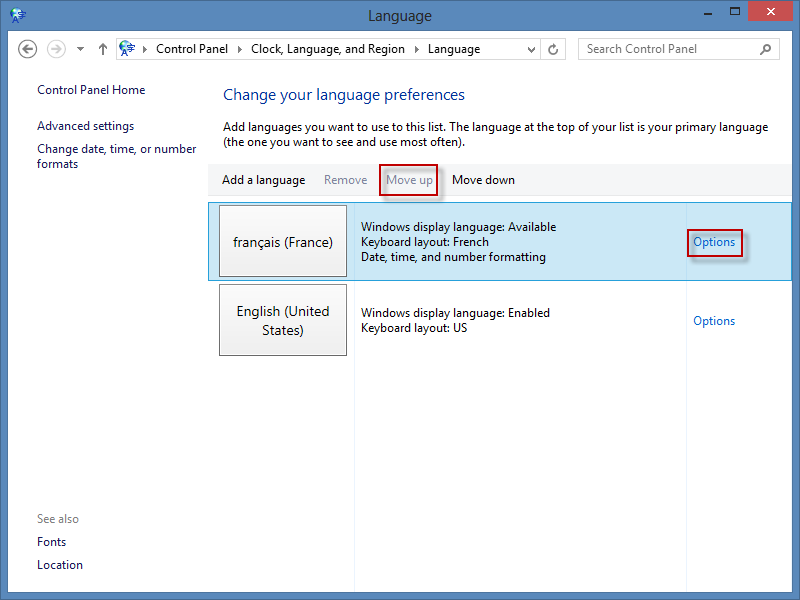Screen dimensions: 800x600
Task: Go up one folder level
Action: (x=103, y=49)
